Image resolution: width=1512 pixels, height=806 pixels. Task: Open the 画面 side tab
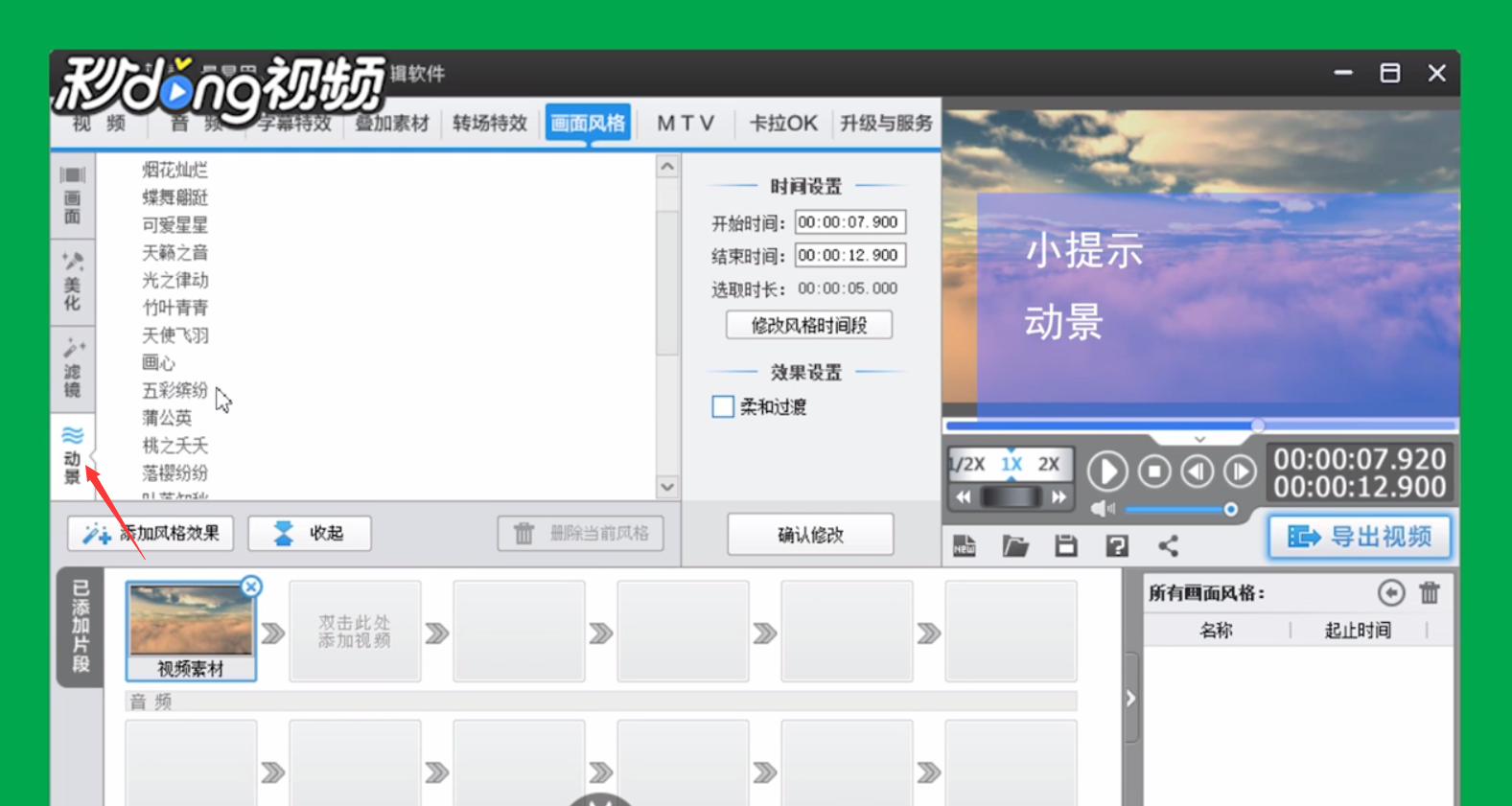pyautogui.click(x=73, y=196)
